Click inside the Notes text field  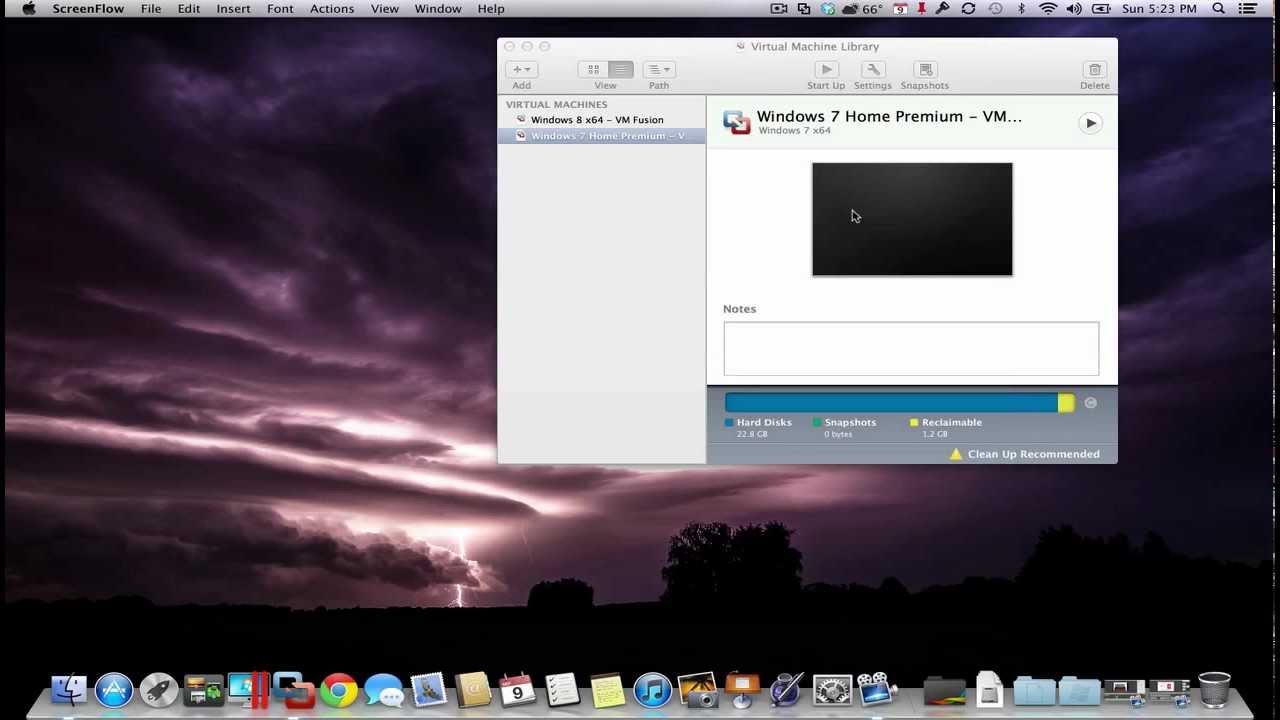coord(911,349)
